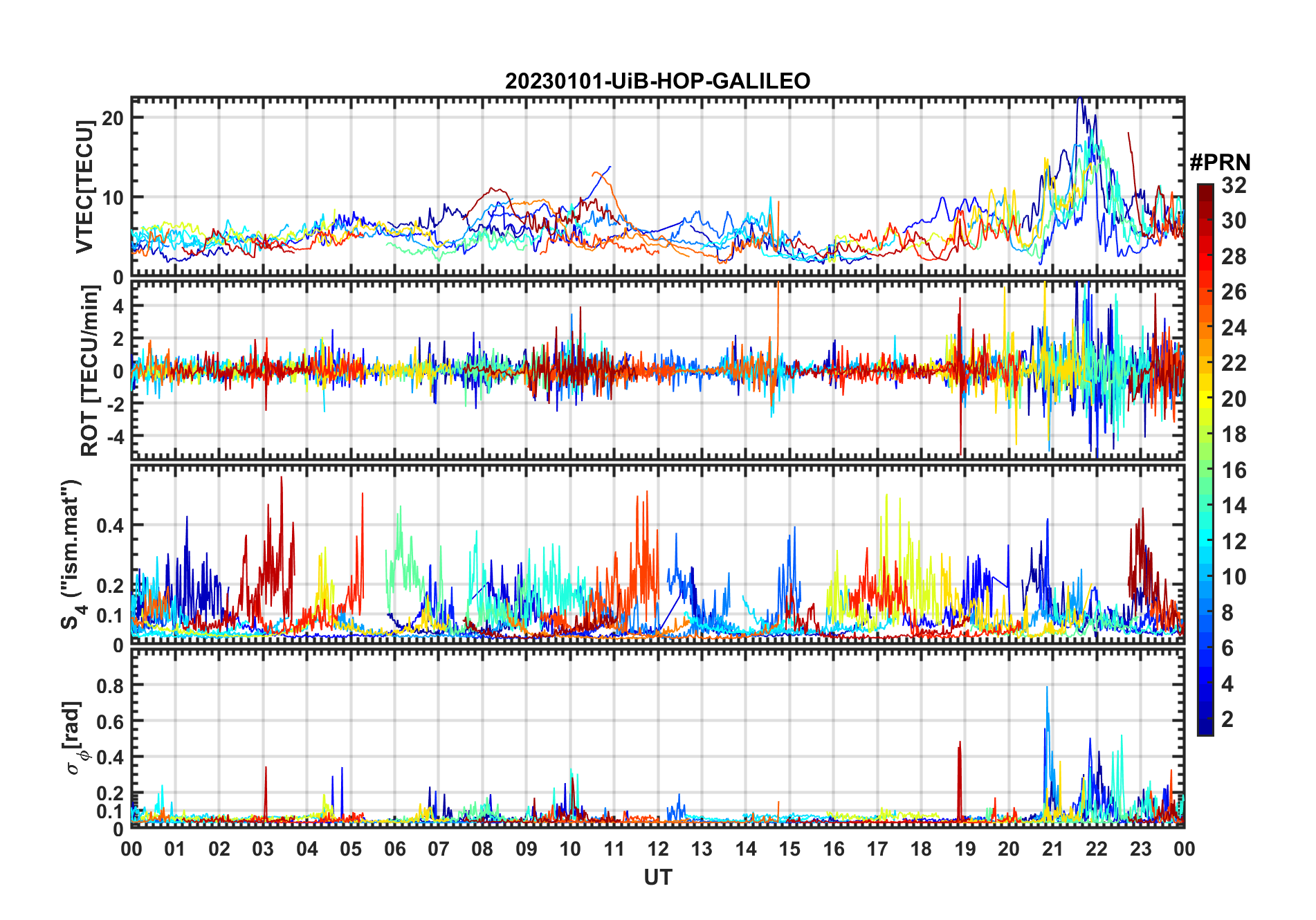The image size is (1316, 920).
Task: Click the sigma phi [rad] y-axis label
Action: click(74, 738)
